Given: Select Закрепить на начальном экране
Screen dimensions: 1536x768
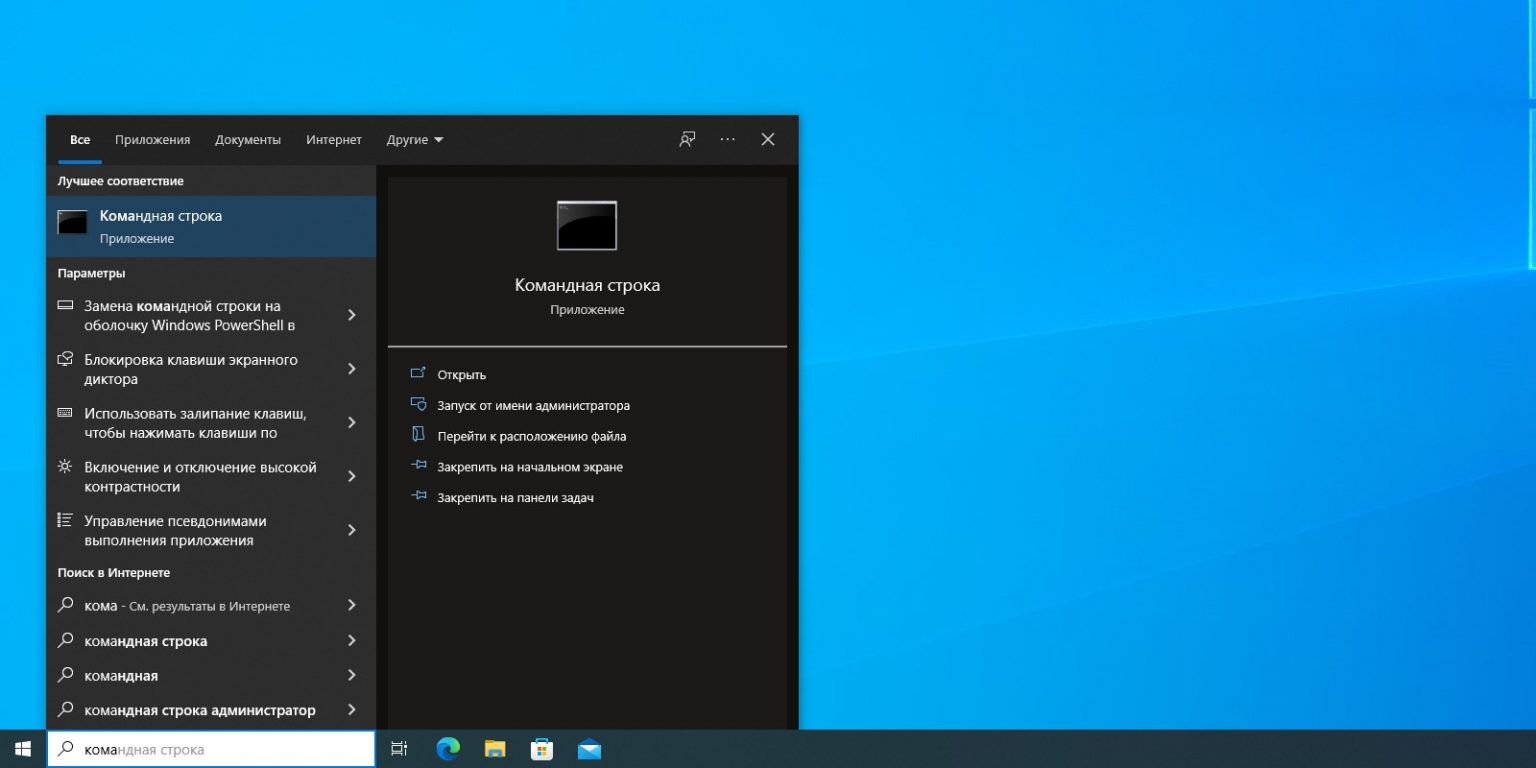Looking at the screenshot, I should pos(529,467).
